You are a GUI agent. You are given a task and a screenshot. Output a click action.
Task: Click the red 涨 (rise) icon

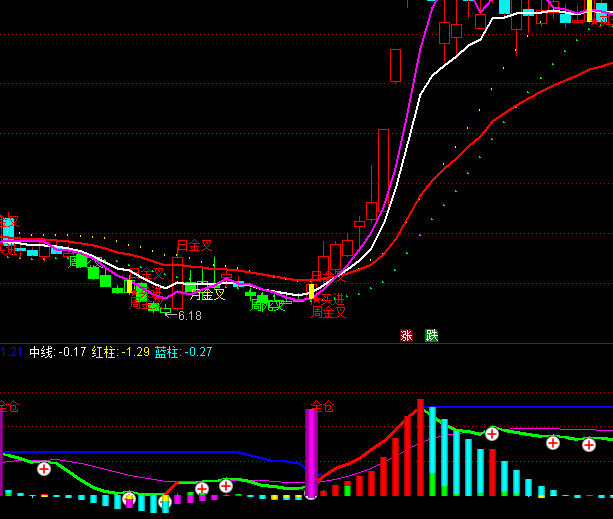[x=406, y=336]
